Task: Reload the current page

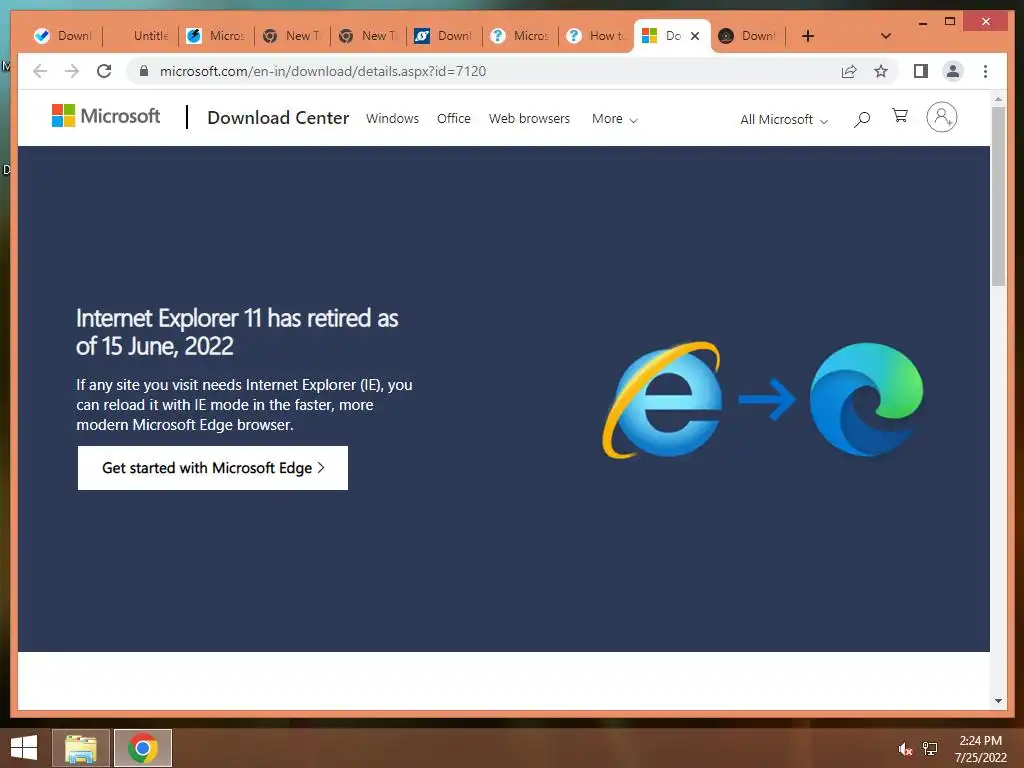Action: [x=104, y=71]
